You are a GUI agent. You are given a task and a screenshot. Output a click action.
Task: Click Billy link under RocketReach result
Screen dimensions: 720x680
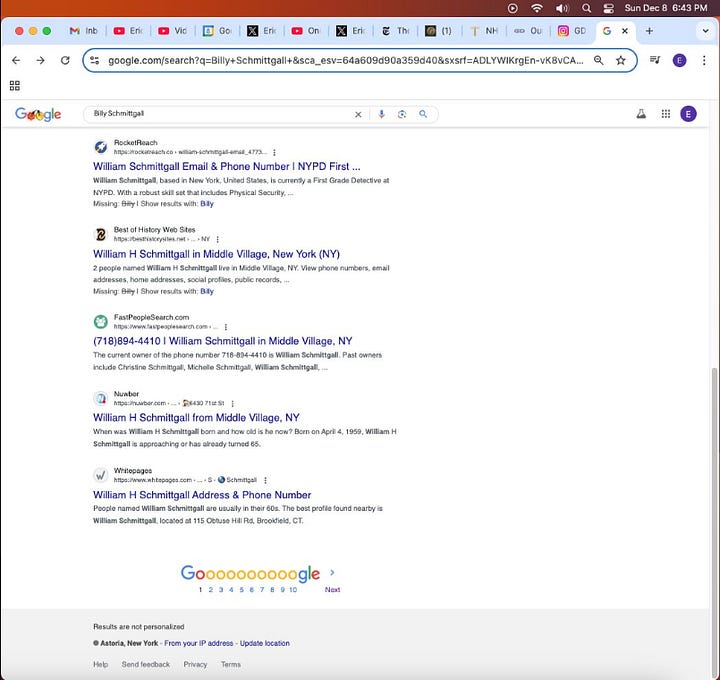click(207, 204)
